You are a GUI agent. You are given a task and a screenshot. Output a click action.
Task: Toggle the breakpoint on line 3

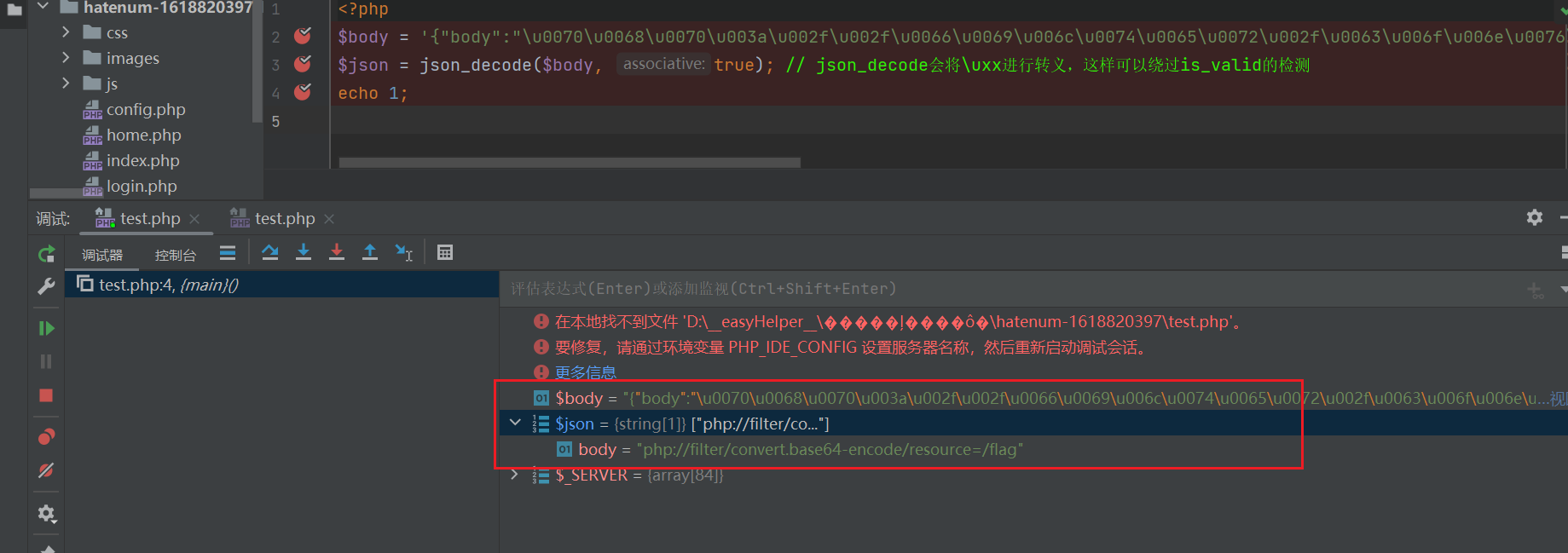point(303,64)
